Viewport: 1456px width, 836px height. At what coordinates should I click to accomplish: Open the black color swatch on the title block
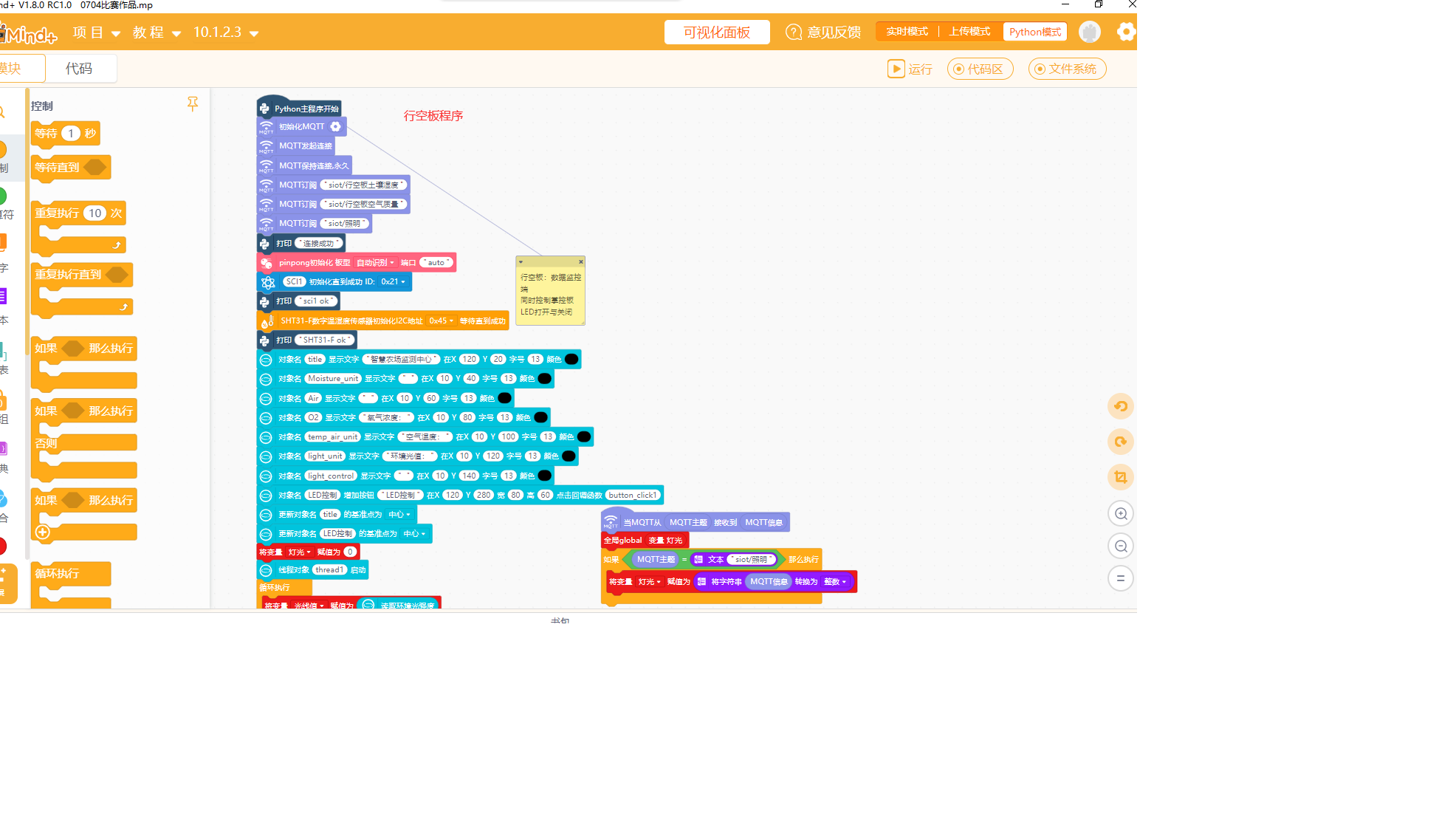point(571,360)
